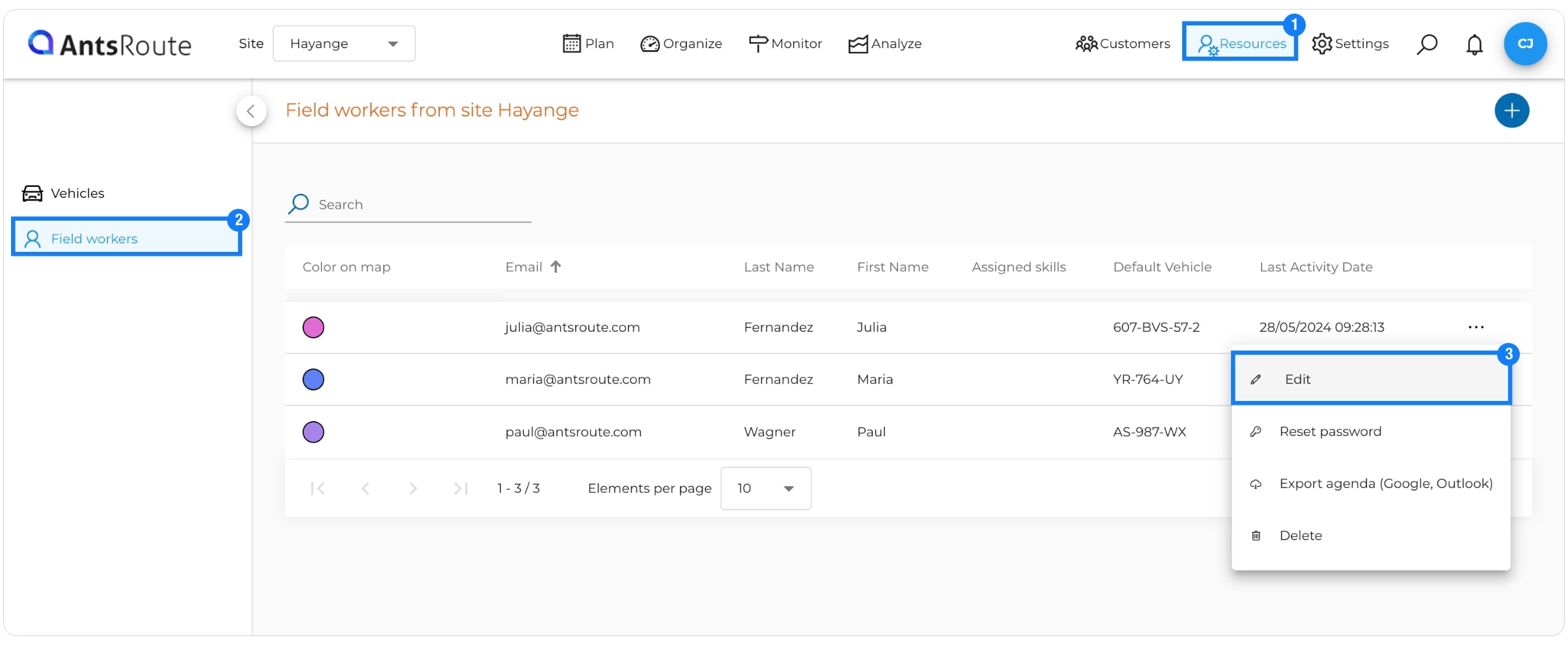Open the search magnifier in top bar
The width and height of the screenshot is (1568, 645).
point(1427,44)
